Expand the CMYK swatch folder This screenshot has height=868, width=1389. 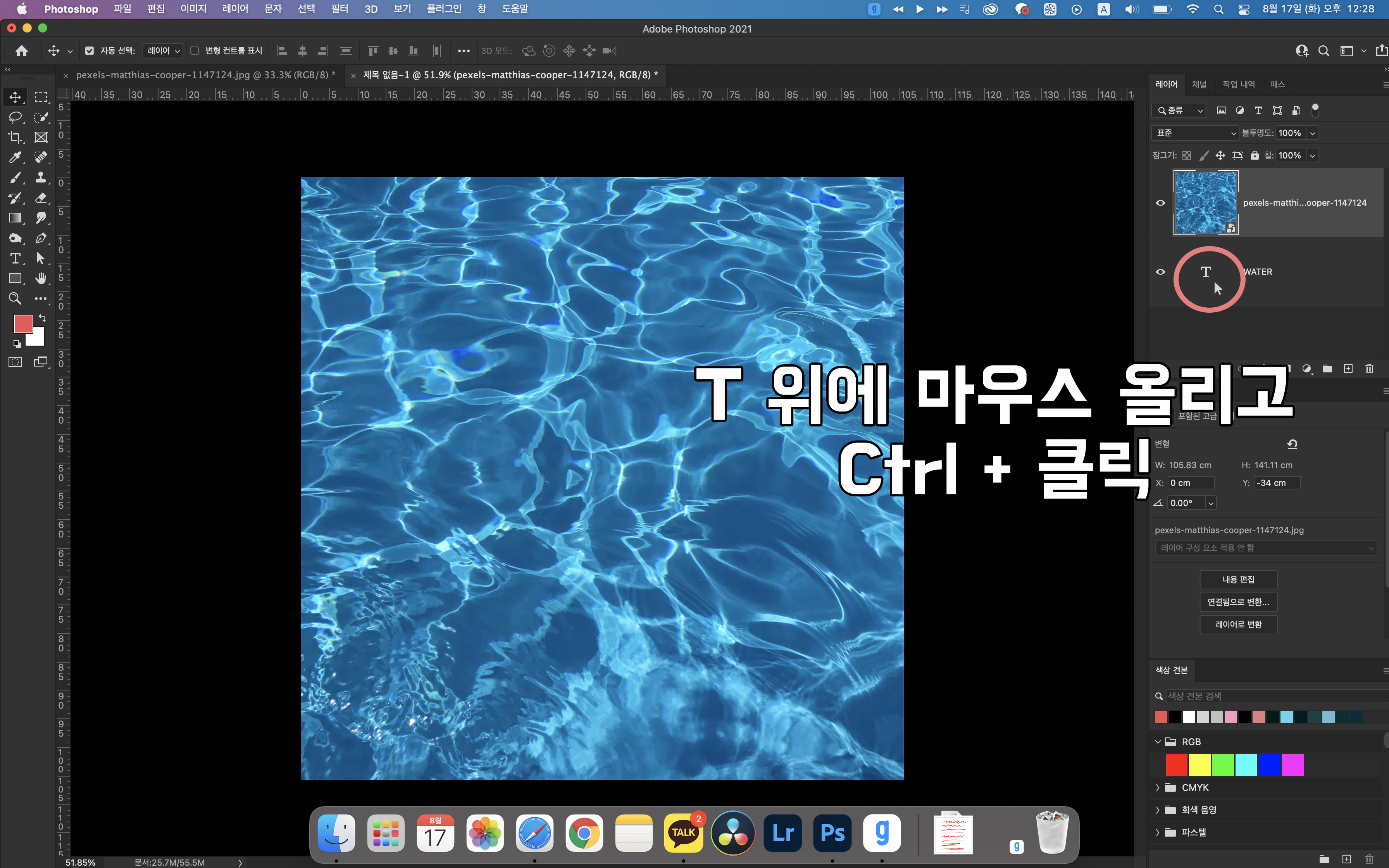point(1158,788)
